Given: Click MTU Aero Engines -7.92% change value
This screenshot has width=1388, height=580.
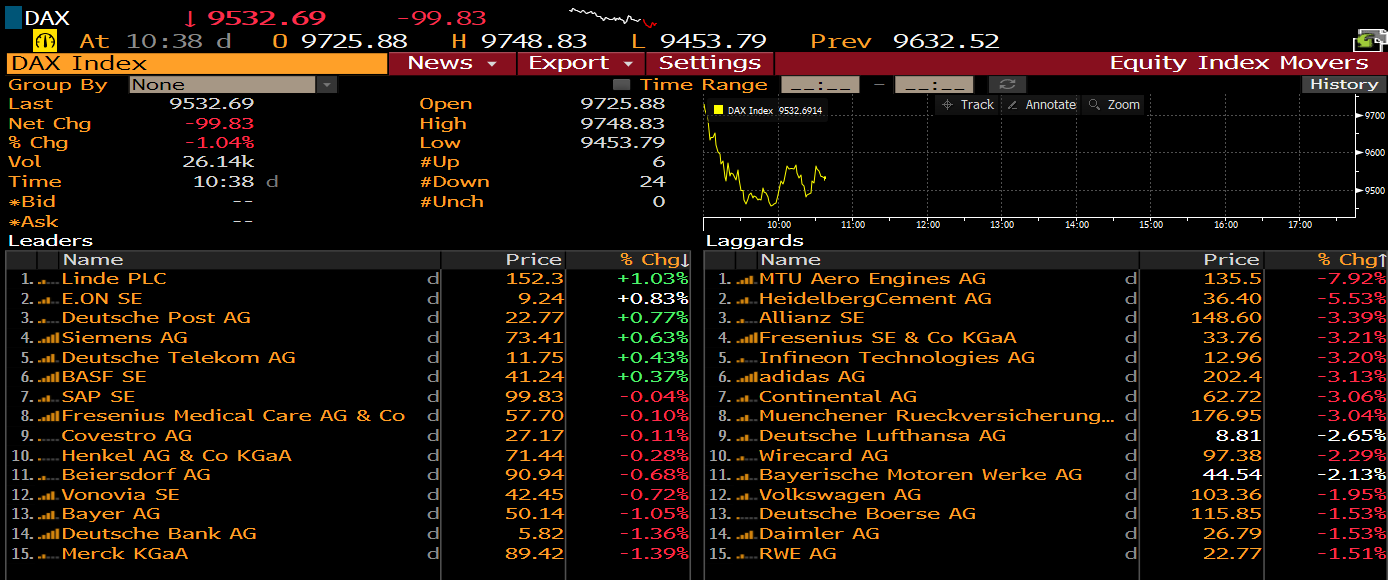Looking at the screenshot, I should tap(1351, 279).
